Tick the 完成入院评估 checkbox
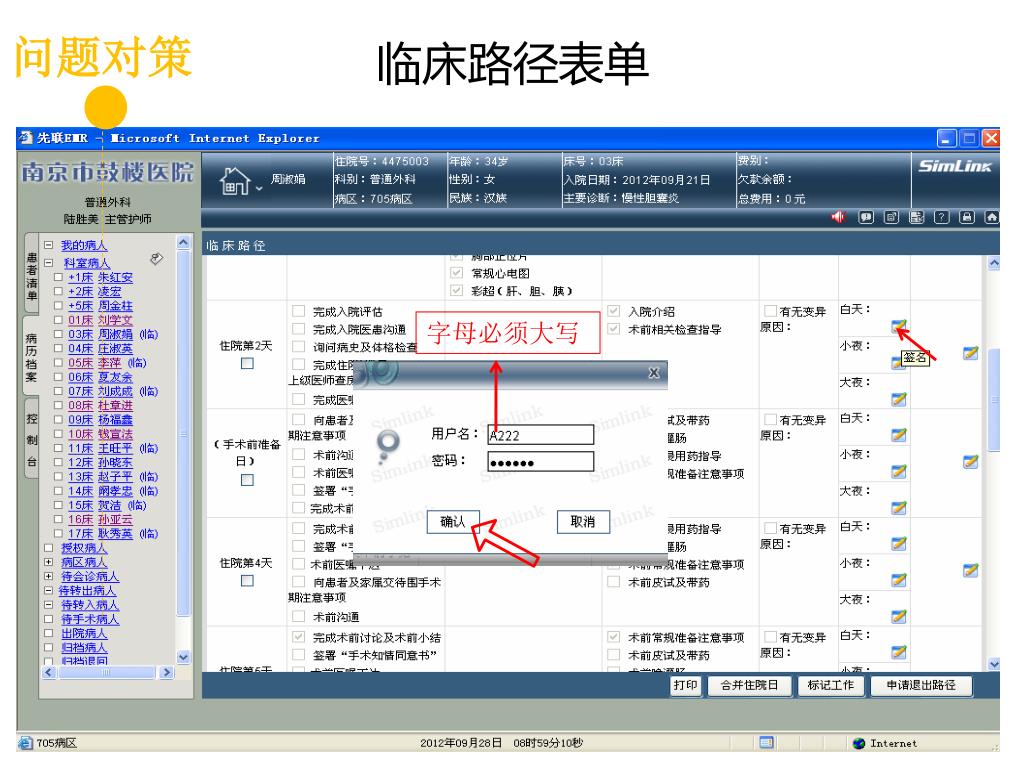 pos(298,311)
